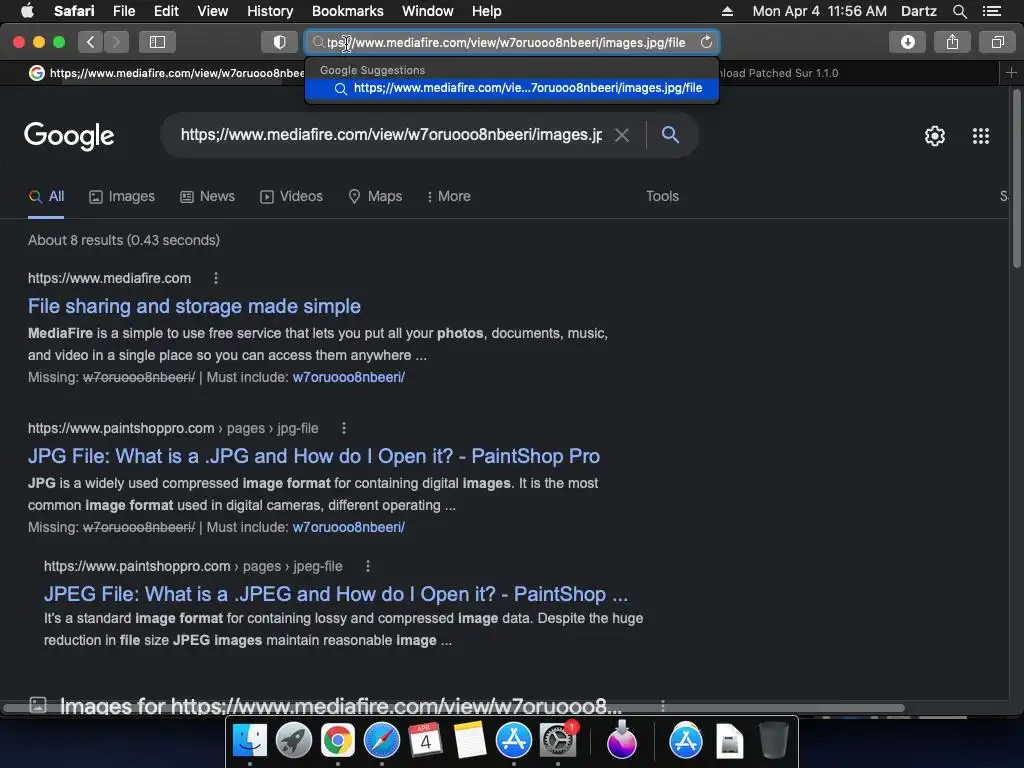Screen dimensions: 1024x768
Task: Click the eject icon in menu bar
Action: tap(727, 11)
